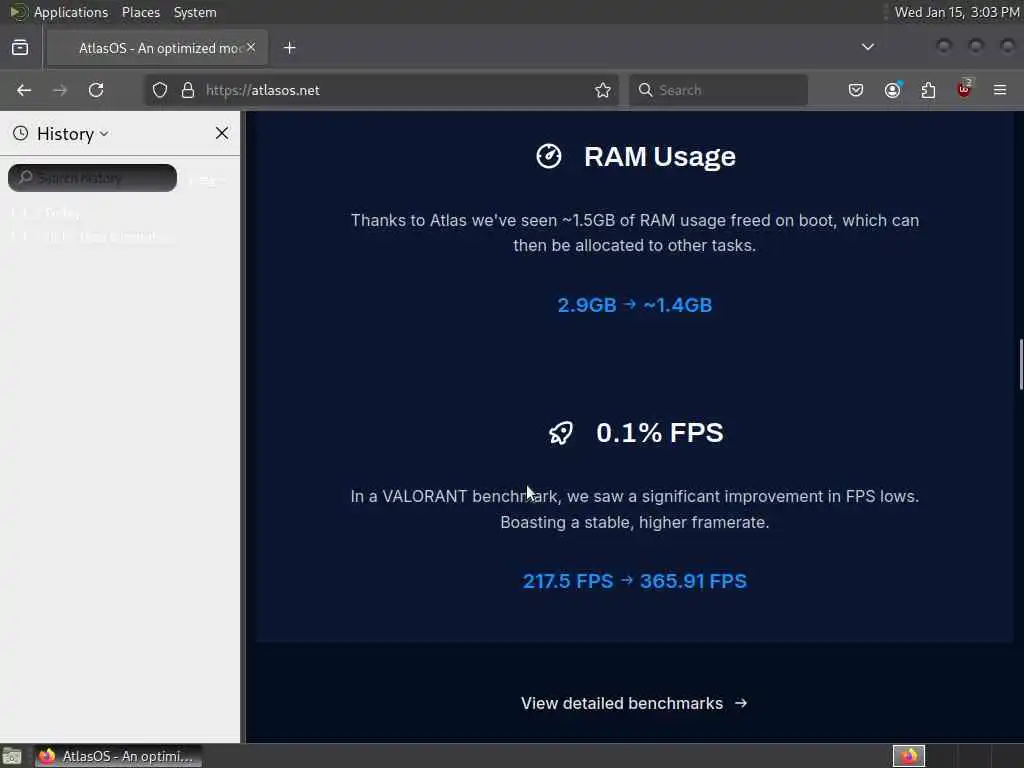The height and width of the screenshot is (768, 1024).
Task: Click the forward navigation arrow
Action: 60,90
